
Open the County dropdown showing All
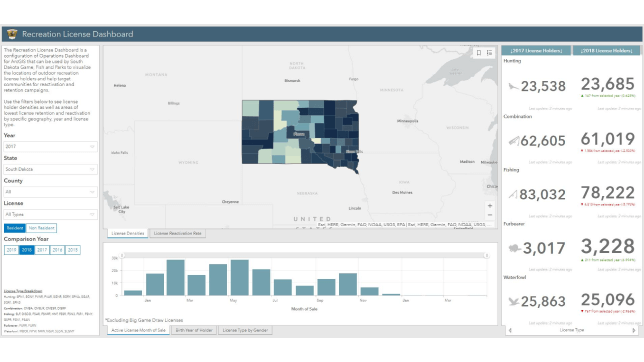pos(50,191)
